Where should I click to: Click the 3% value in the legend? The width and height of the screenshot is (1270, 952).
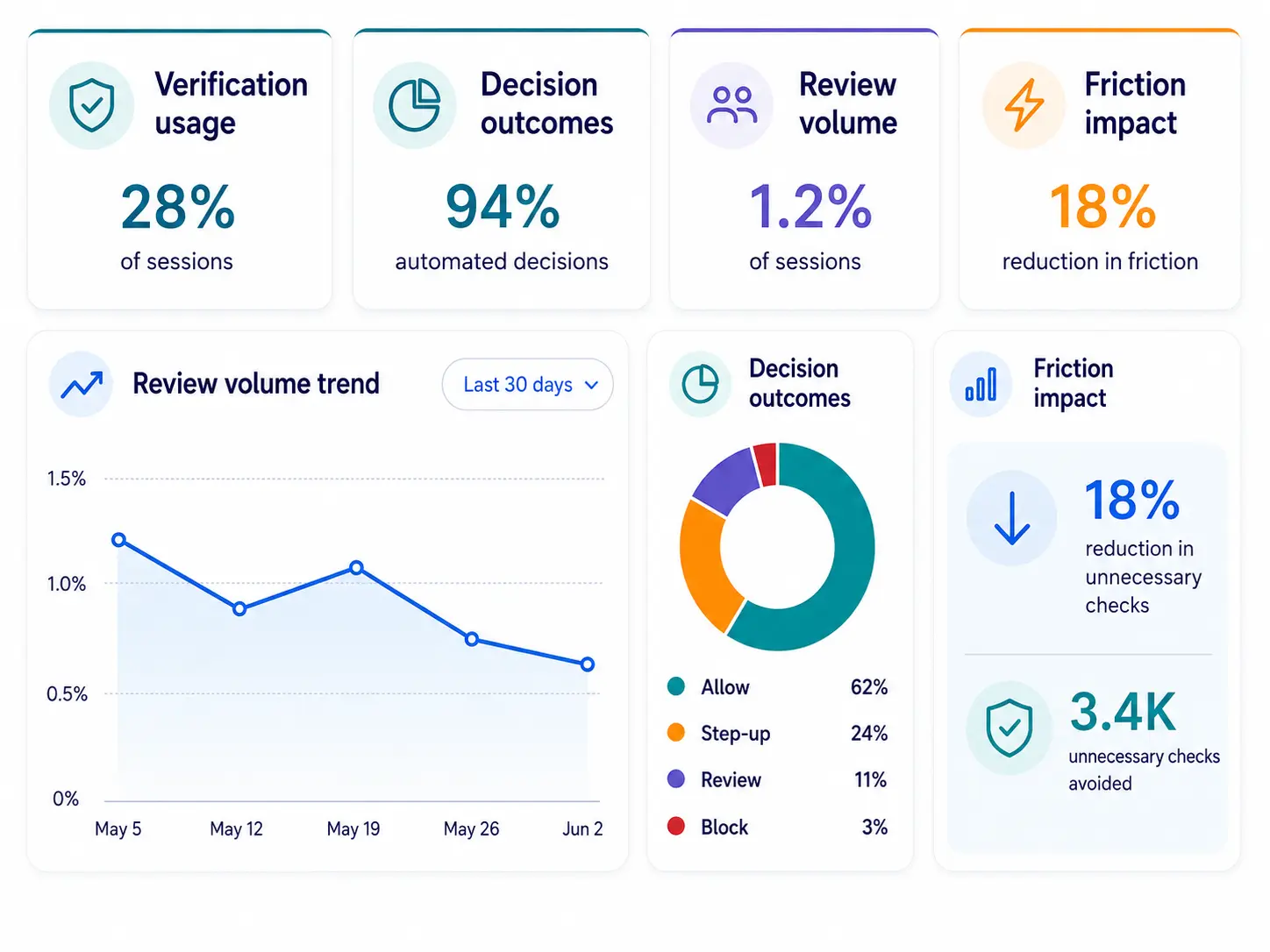coord(874,828)
